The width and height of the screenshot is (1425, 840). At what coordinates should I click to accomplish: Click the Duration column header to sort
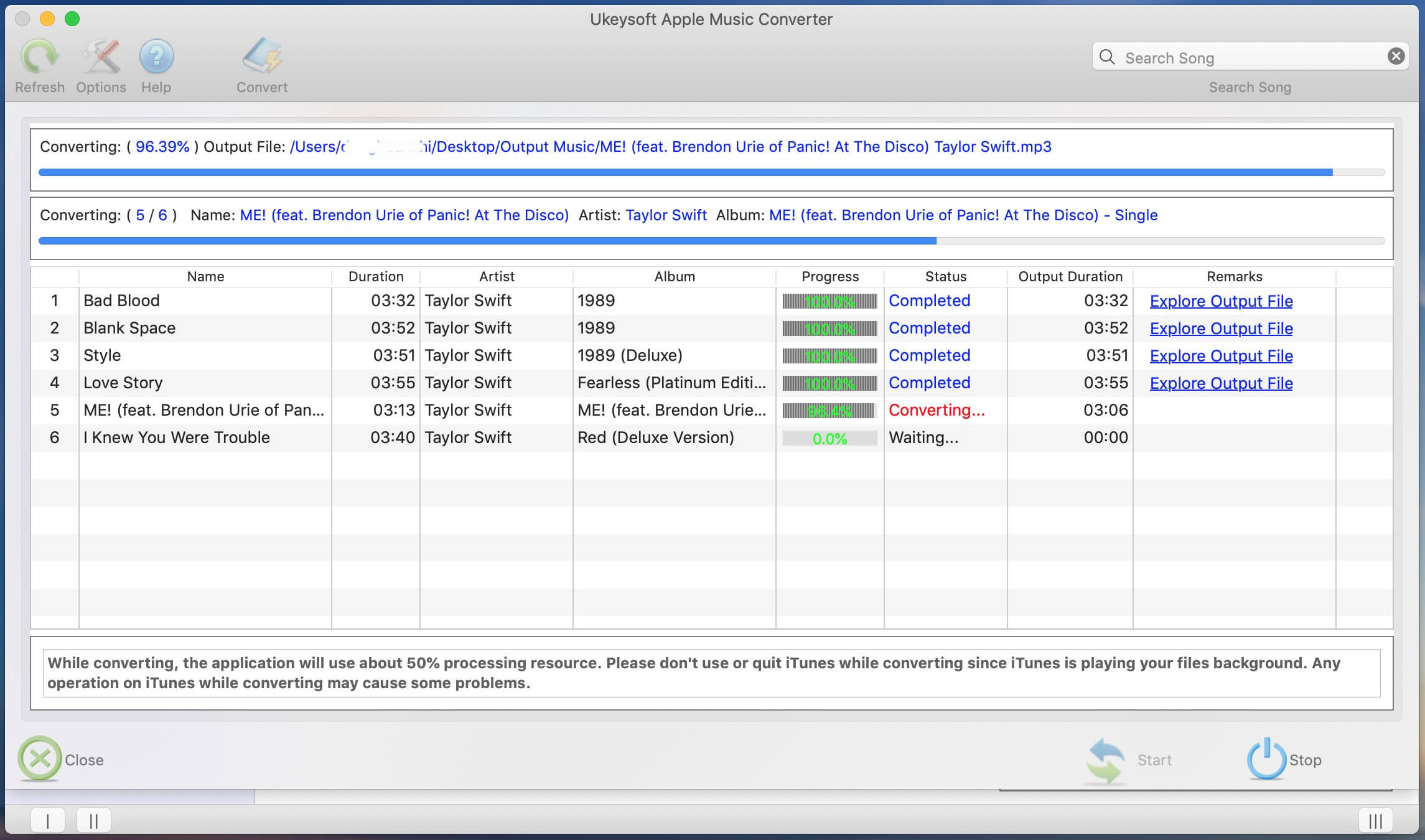pyautogui.click(x=375, y=276)
